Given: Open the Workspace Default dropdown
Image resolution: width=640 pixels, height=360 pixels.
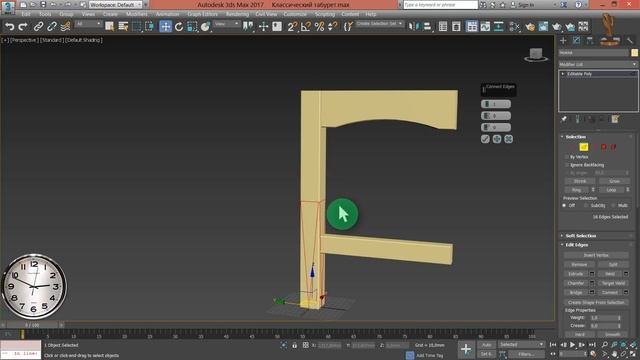Looking at the screenshot, I should [116, 5].
